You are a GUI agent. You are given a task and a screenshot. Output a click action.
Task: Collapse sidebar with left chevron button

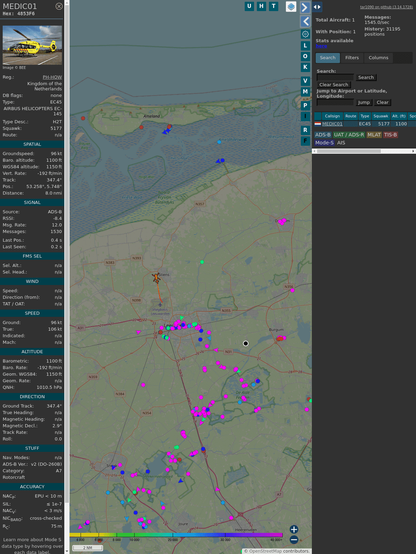(305, 22)
